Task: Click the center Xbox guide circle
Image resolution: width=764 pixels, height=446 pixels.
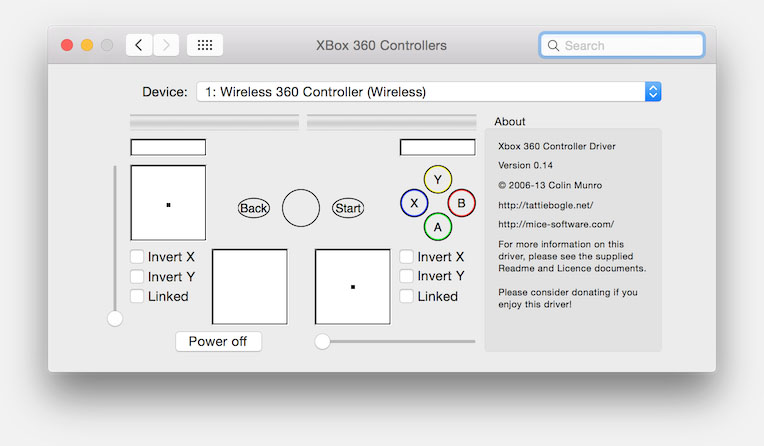Action: [301, 208]
